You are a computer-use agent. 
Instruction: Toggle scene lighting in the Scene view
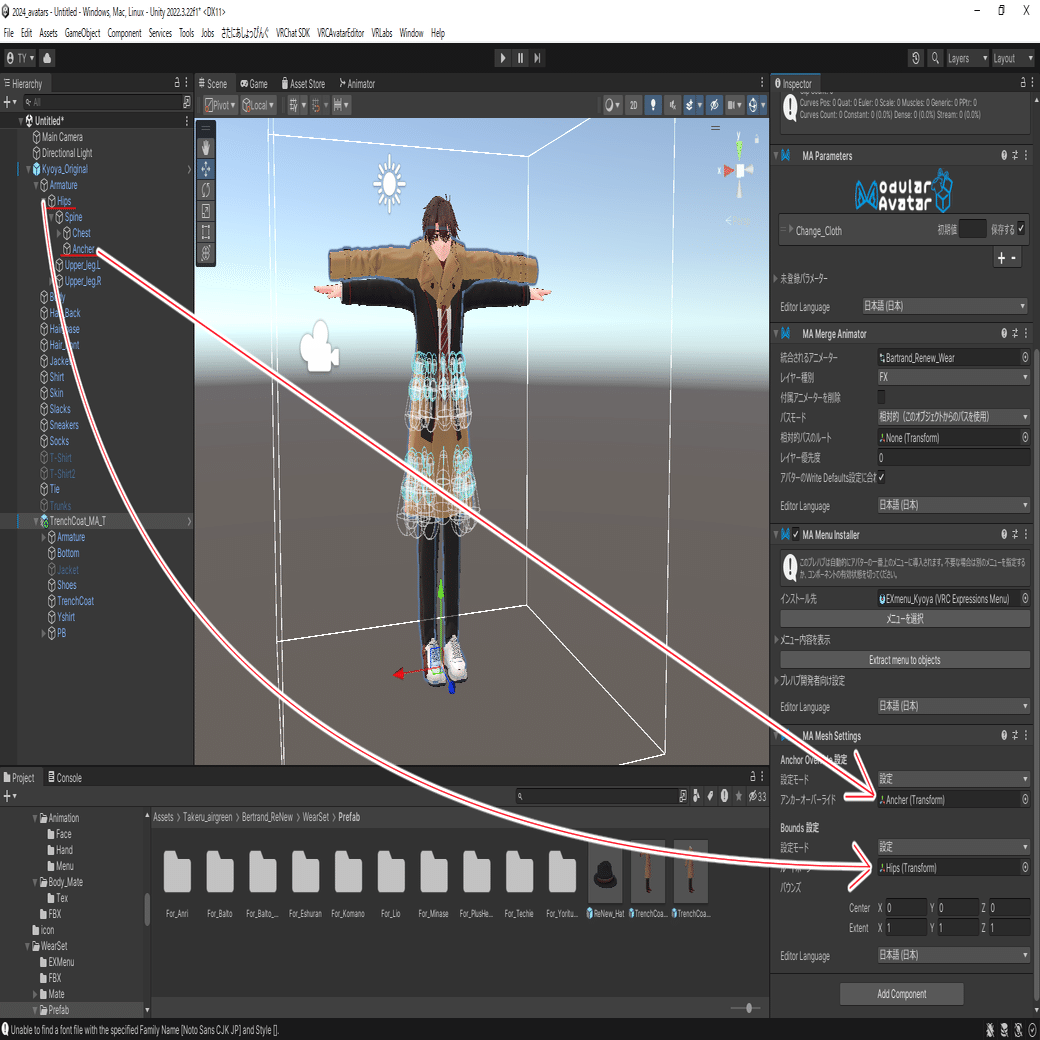653,105
